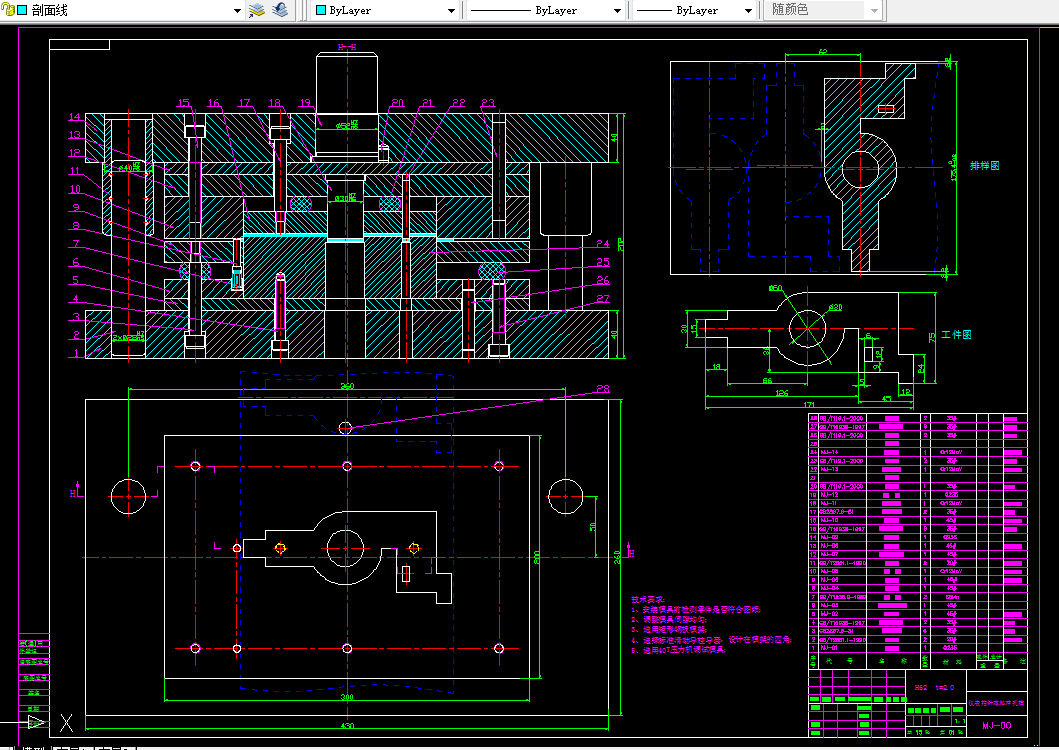This screenshot has width=1059, height=750.
Task: Select the 工件图 view label
Action: pyautogui.click(x=956, y=334)
